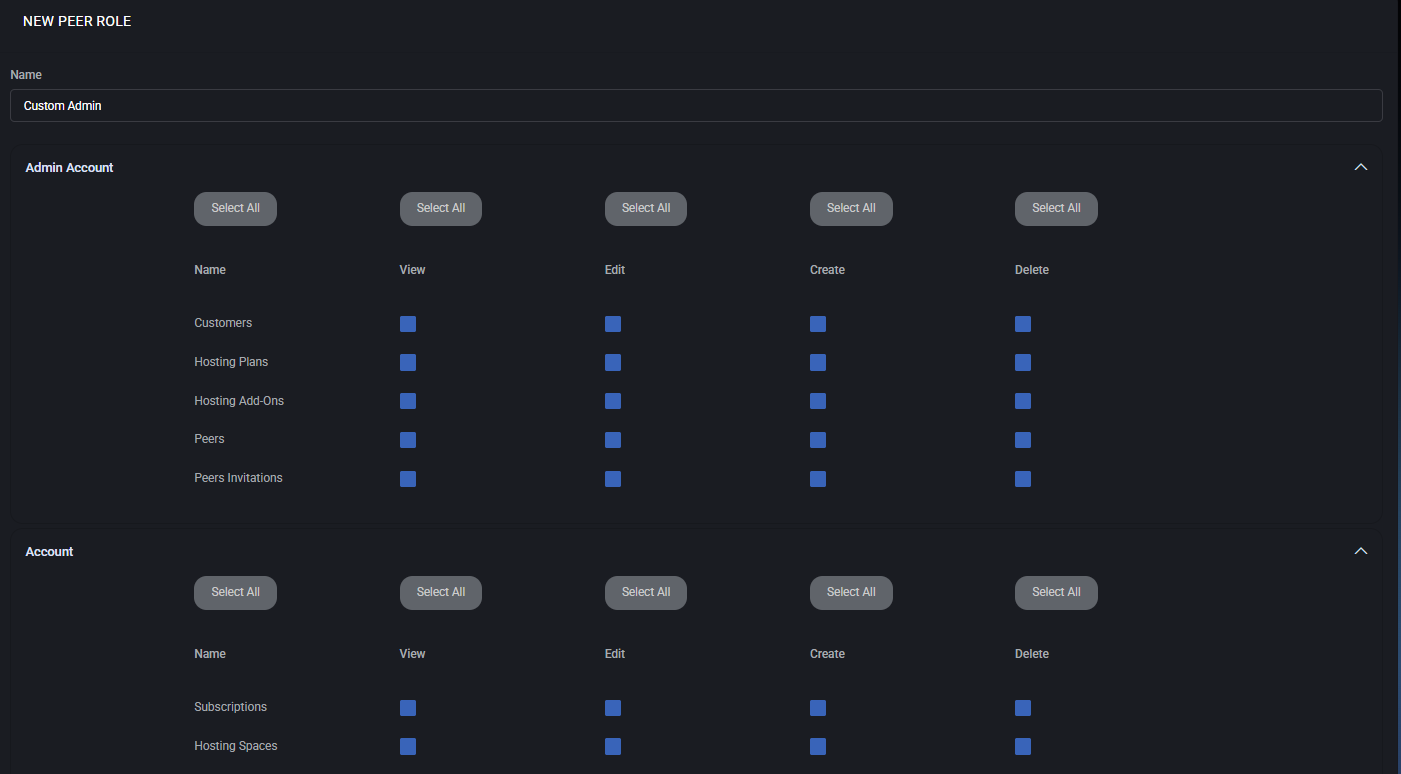
Task: Toggle View checkbox for Peers Invitations
Action: click(408, 479)
